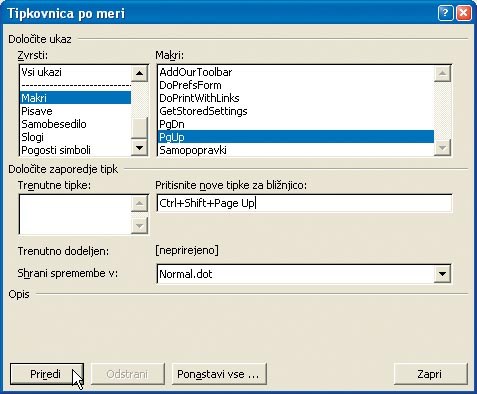Select the PgUp macro

295,137
